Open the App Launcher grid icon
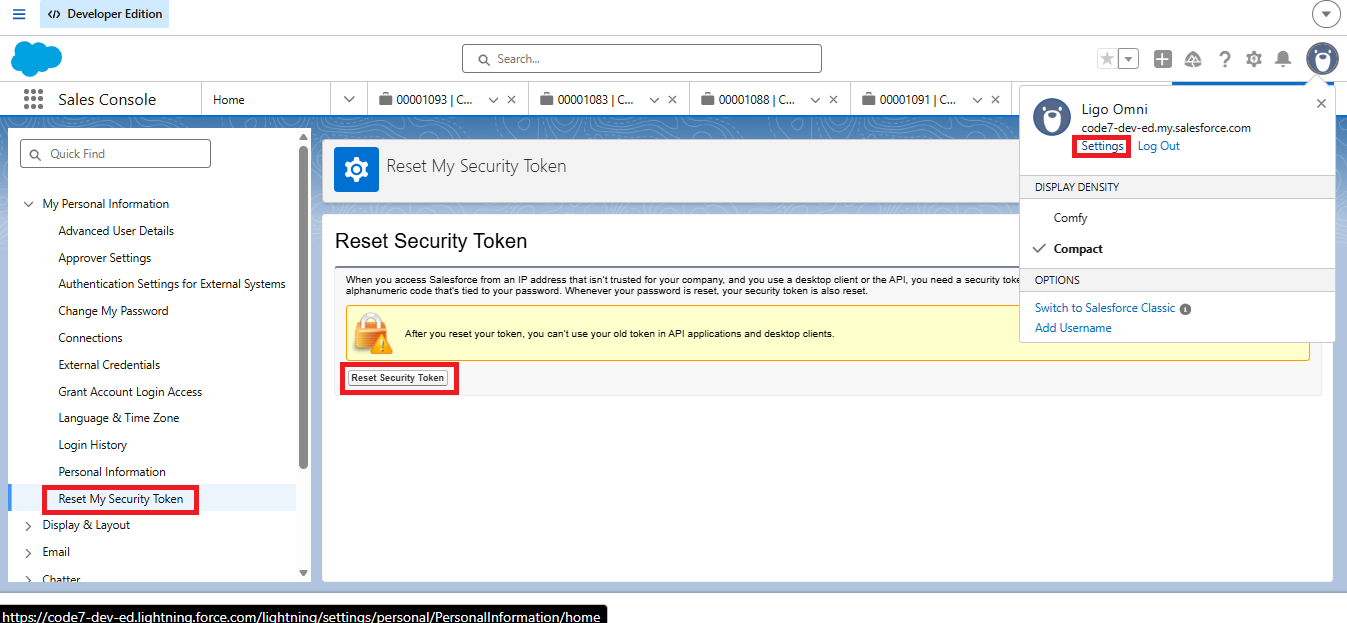1347x623 pixels. pos(33,99)
